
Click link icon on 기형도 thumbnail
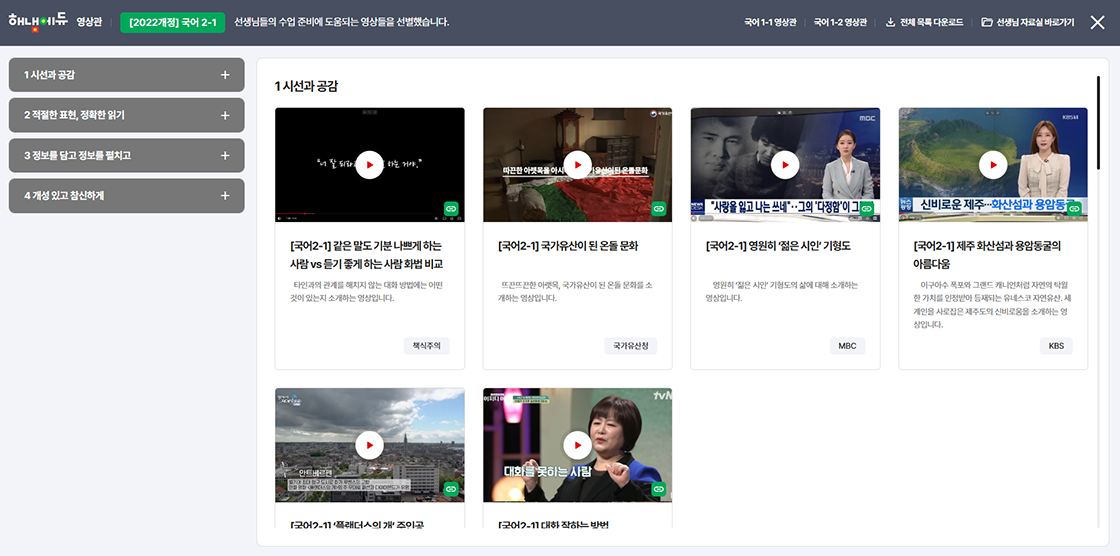point(866,209)
